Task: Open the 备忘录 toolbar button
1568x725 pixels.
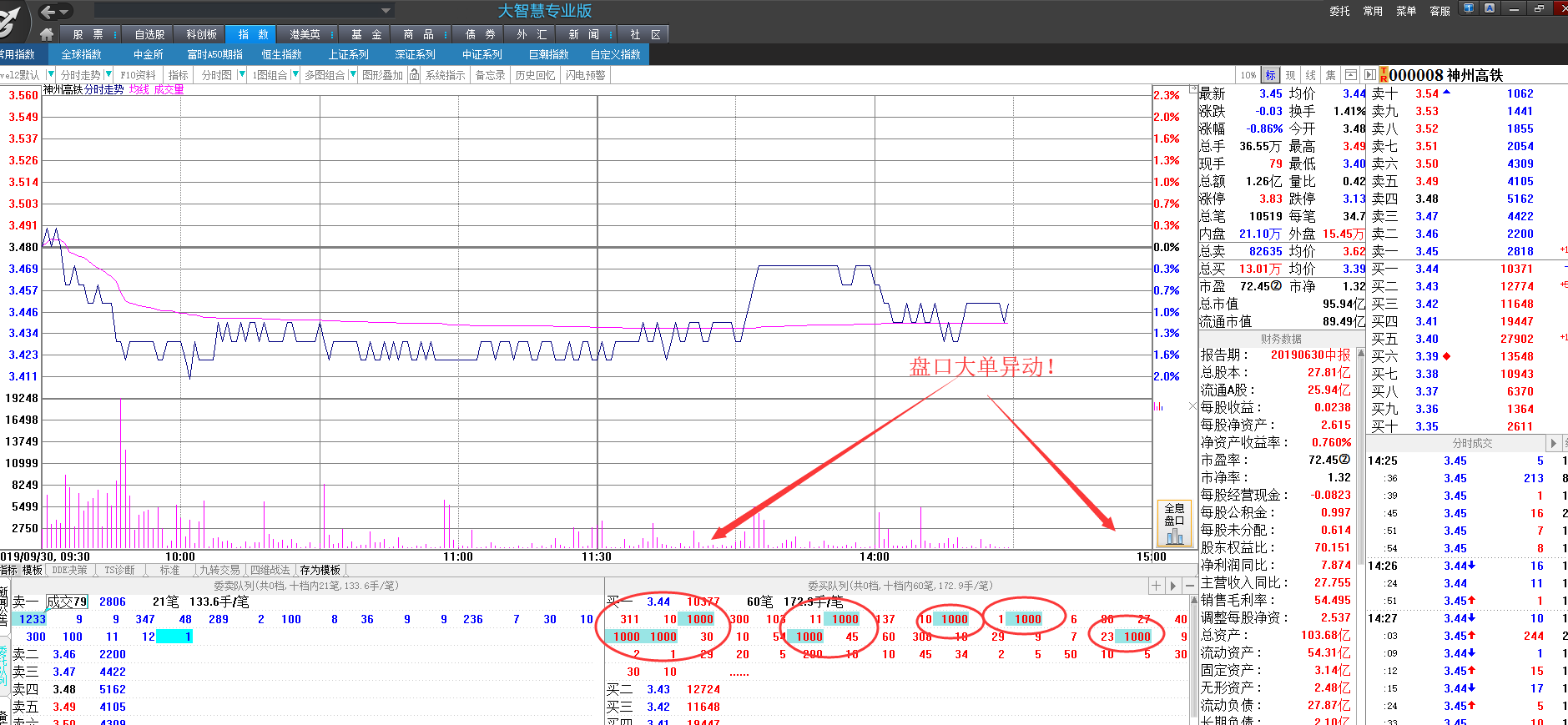Action: 490,75
